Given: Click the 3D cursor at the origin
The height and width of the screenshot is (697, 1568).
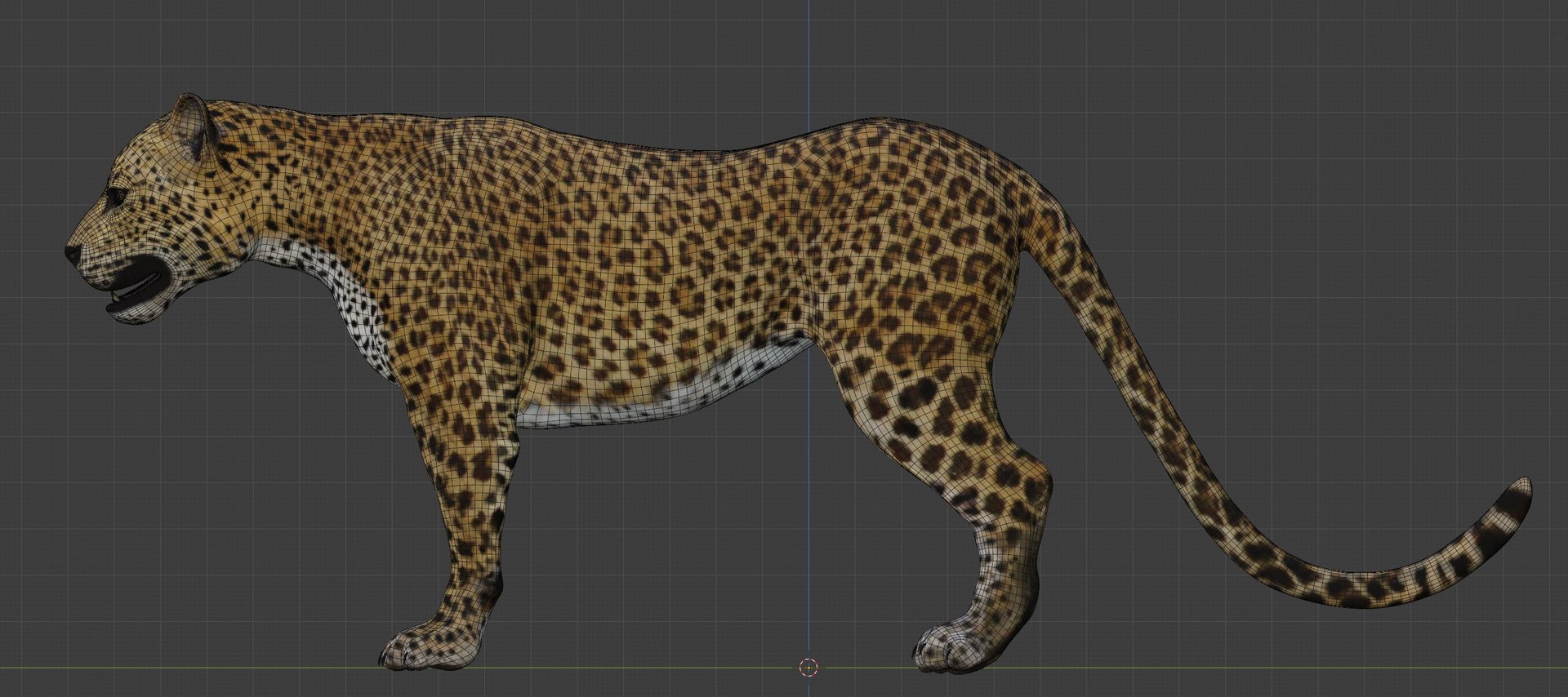Looking at the screenshot, I should [x=808, y=668].
